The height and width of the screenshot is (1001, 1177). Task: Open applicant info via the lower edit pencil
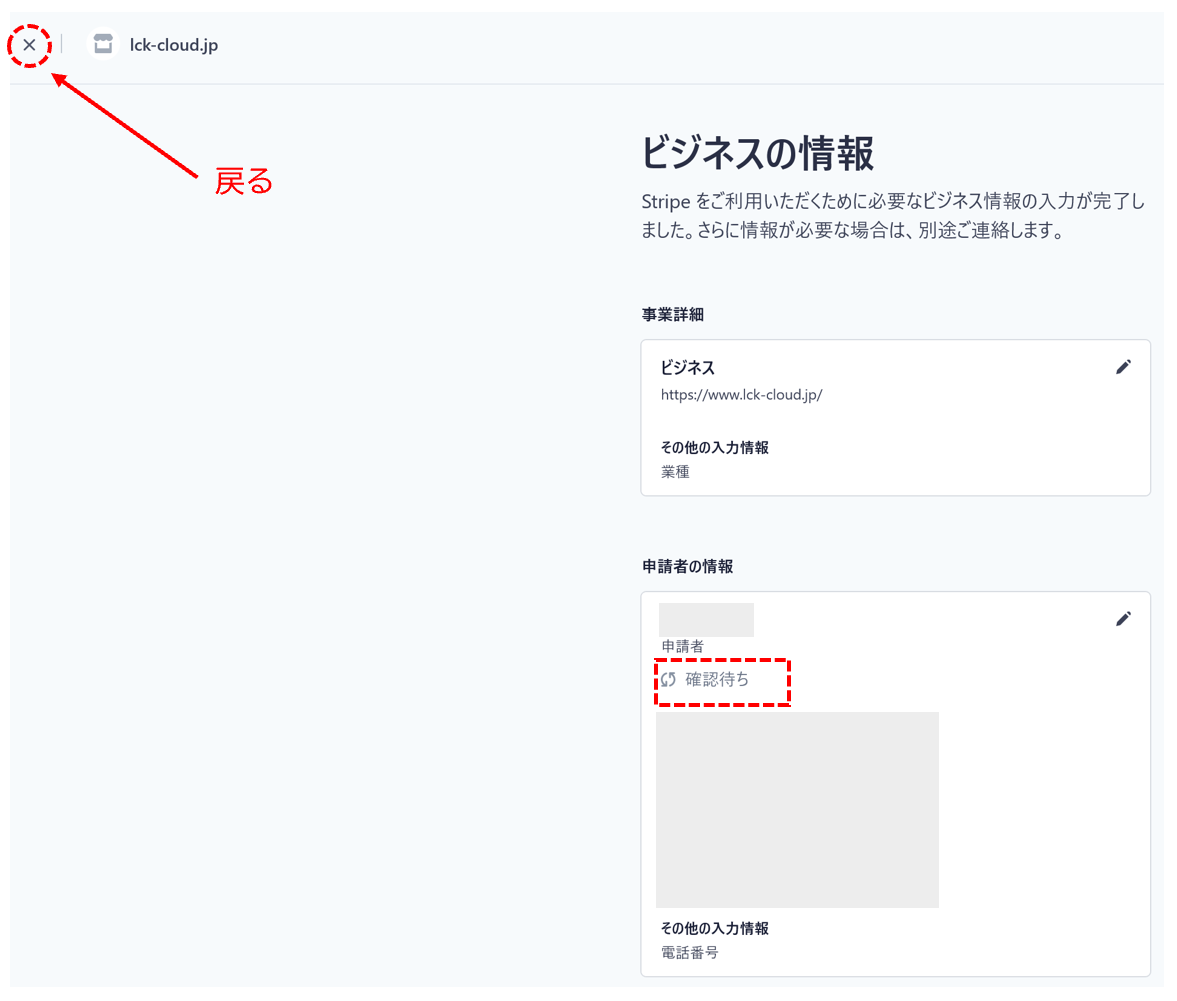click(1124, 618)
